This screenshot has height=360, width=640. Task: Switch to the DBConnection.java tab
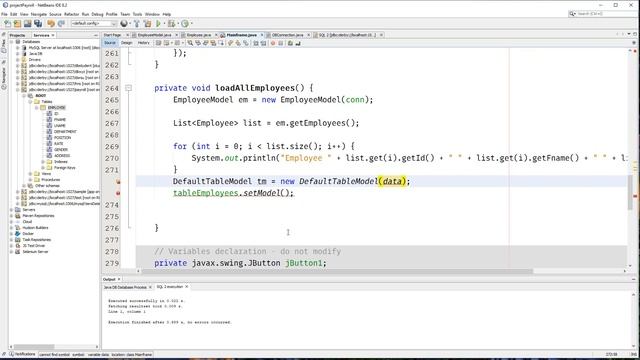click(x=287, y=35)
